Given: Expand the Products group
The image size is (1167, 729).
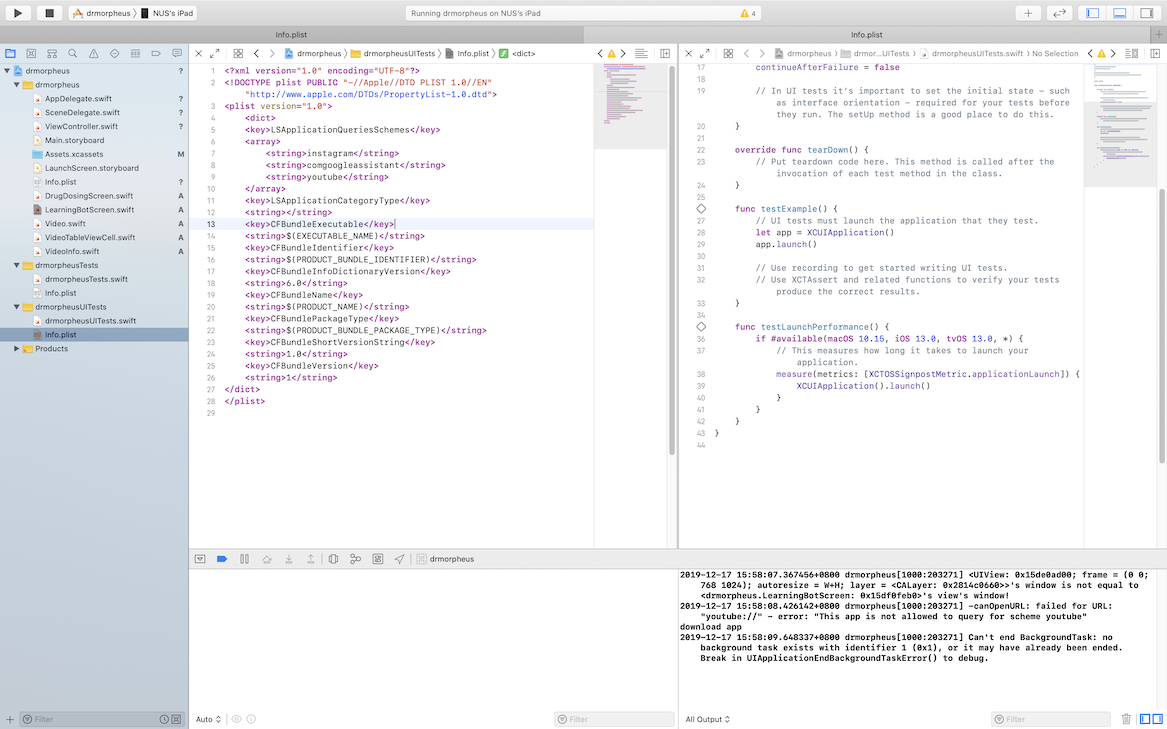Looking at the screenshot, I should (x=17, y=349).
